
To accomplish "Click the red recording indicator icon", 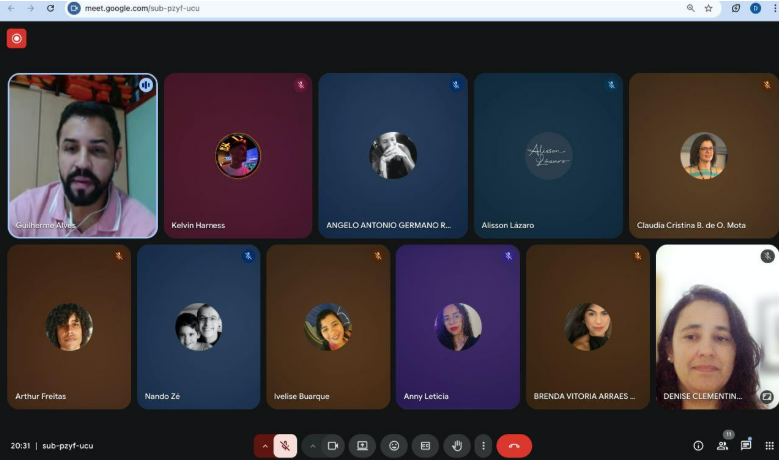I will coord(16,39).
